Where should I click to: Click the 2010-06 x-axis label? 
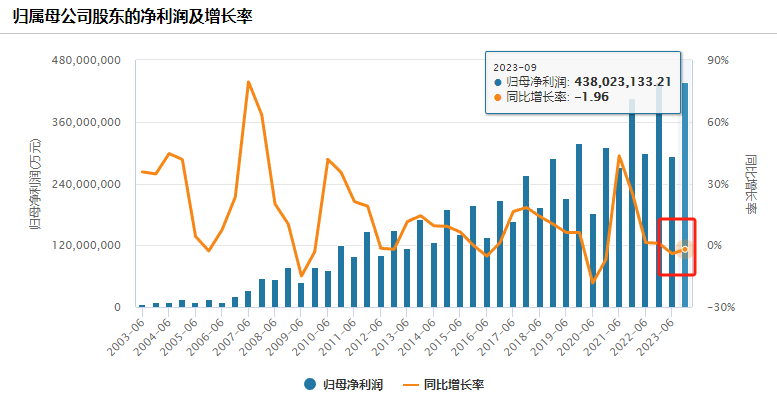click(311, 337)
